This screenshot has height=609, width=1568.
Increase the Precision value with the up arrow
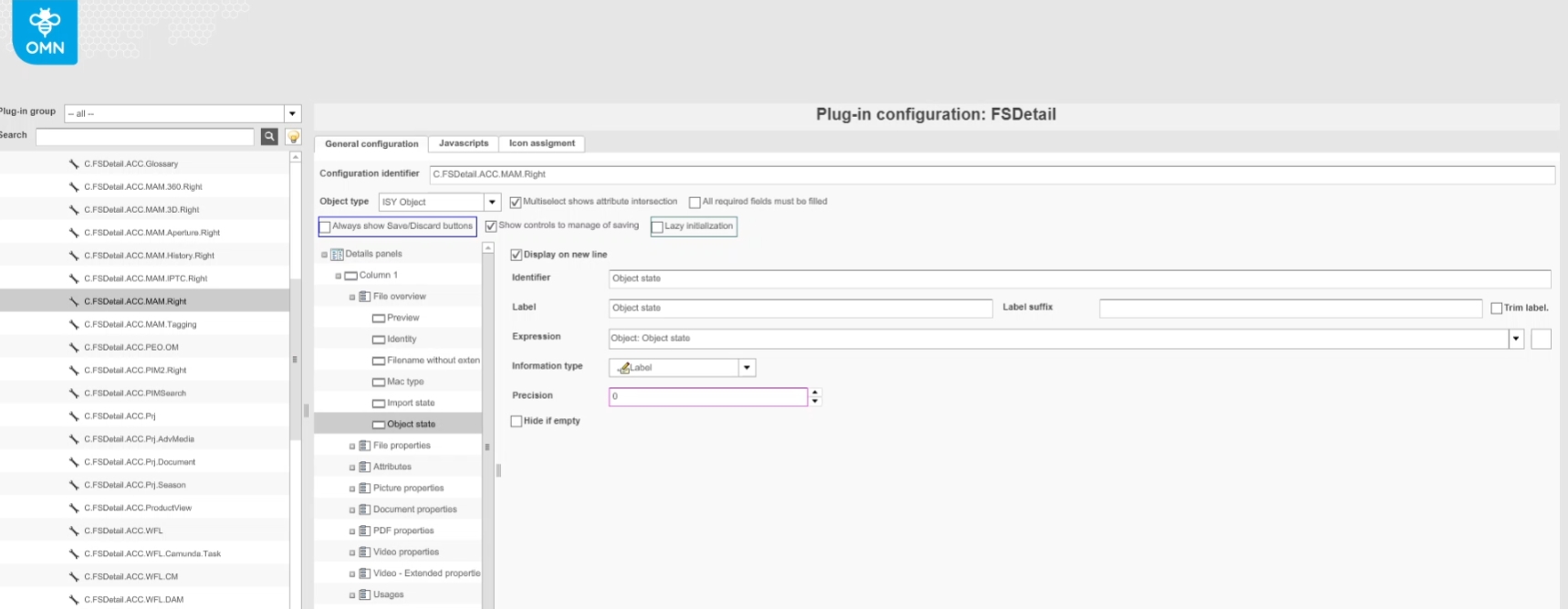click(815, 393)
